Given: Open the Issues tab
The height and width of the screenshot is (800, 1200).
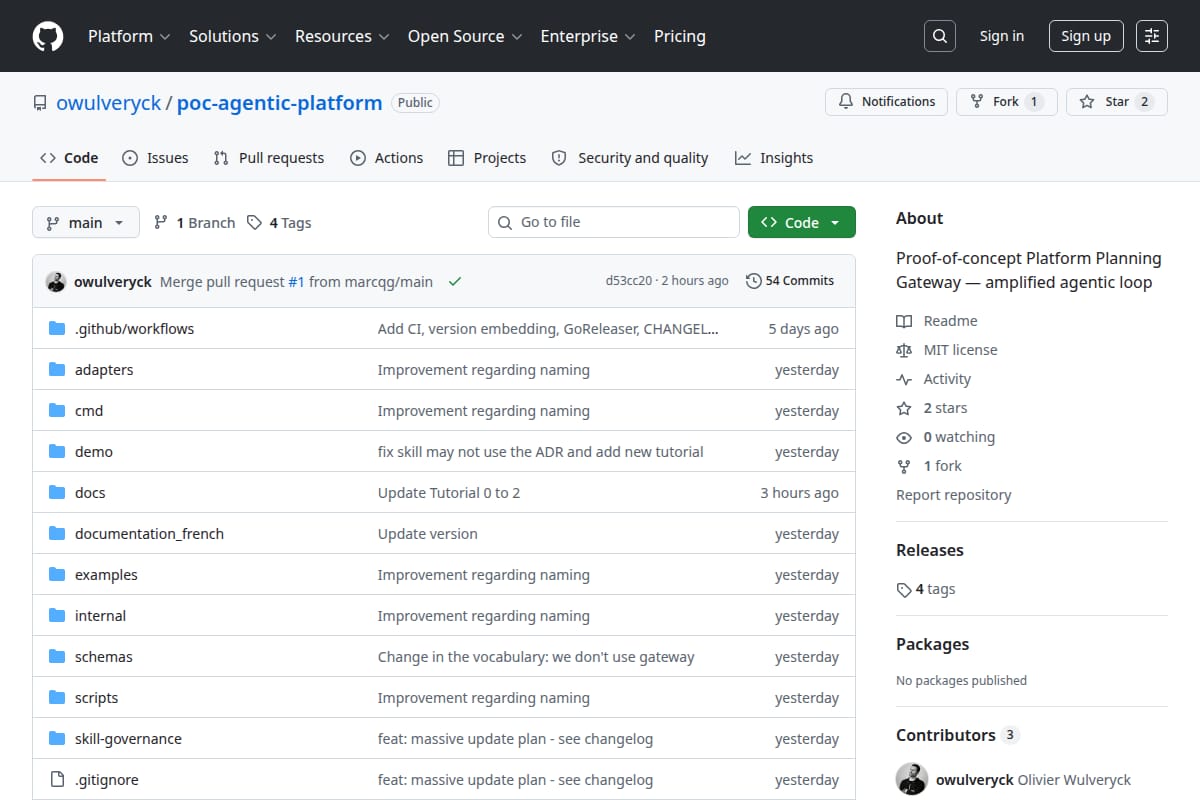Looking at the screenshot, I should [155, 158].
